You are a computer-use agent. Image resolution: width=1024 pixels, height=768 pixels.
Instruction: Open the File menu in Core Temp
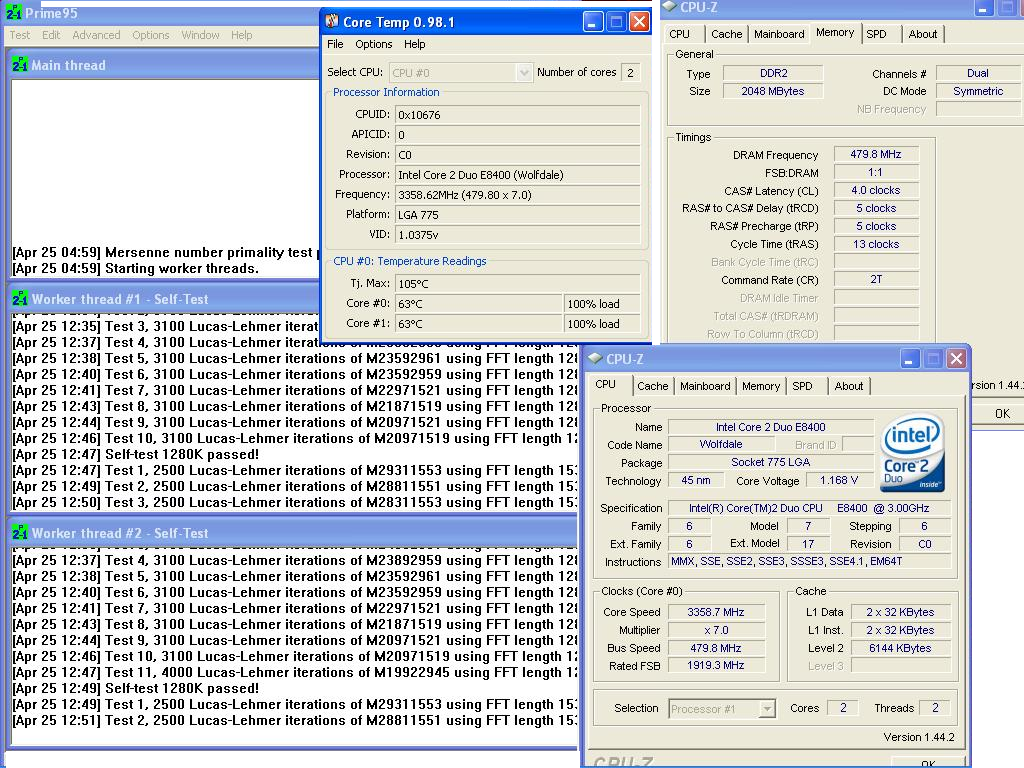335,44
